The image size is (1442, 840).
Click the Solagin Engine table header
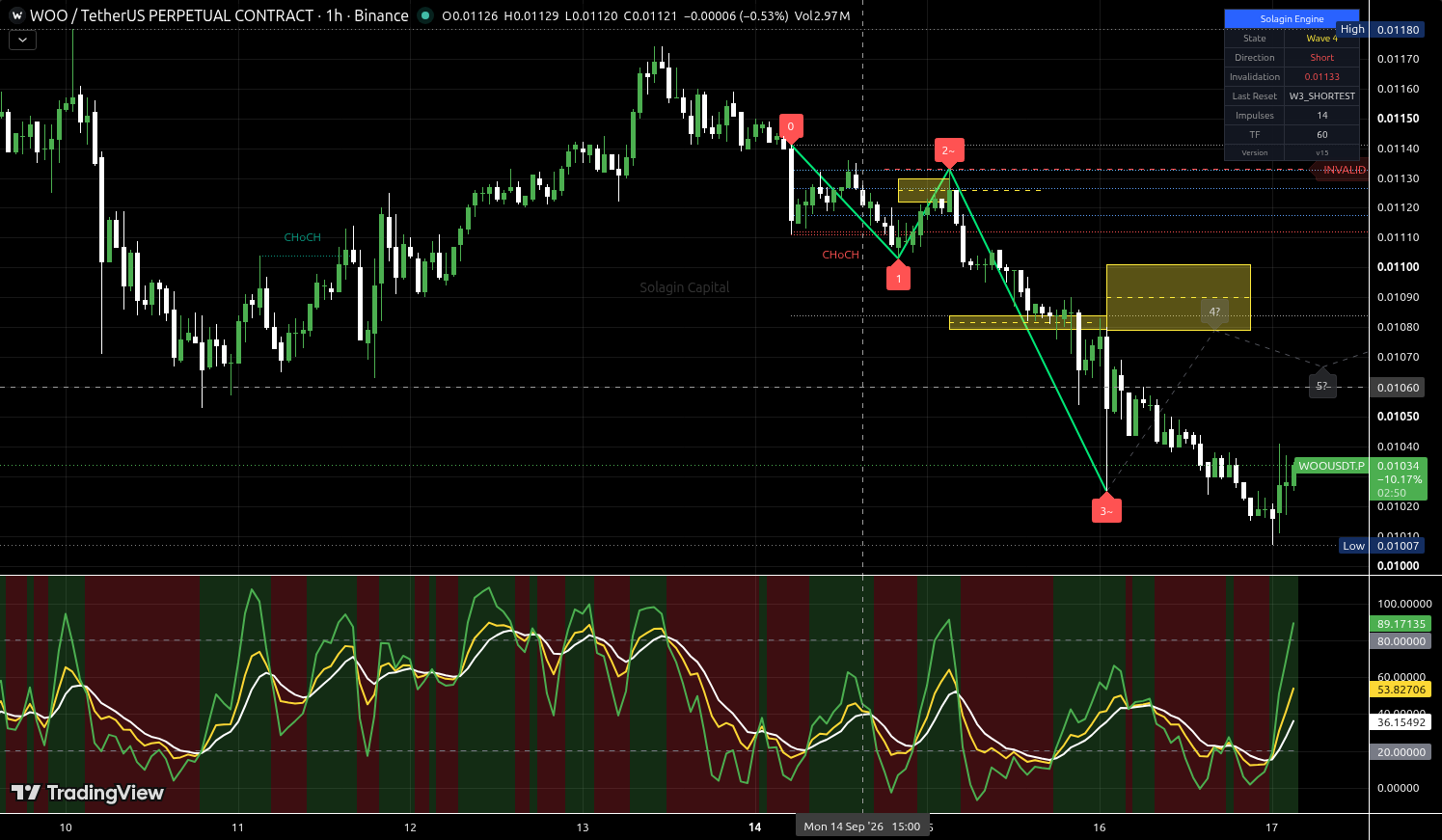coord(1292,19)
